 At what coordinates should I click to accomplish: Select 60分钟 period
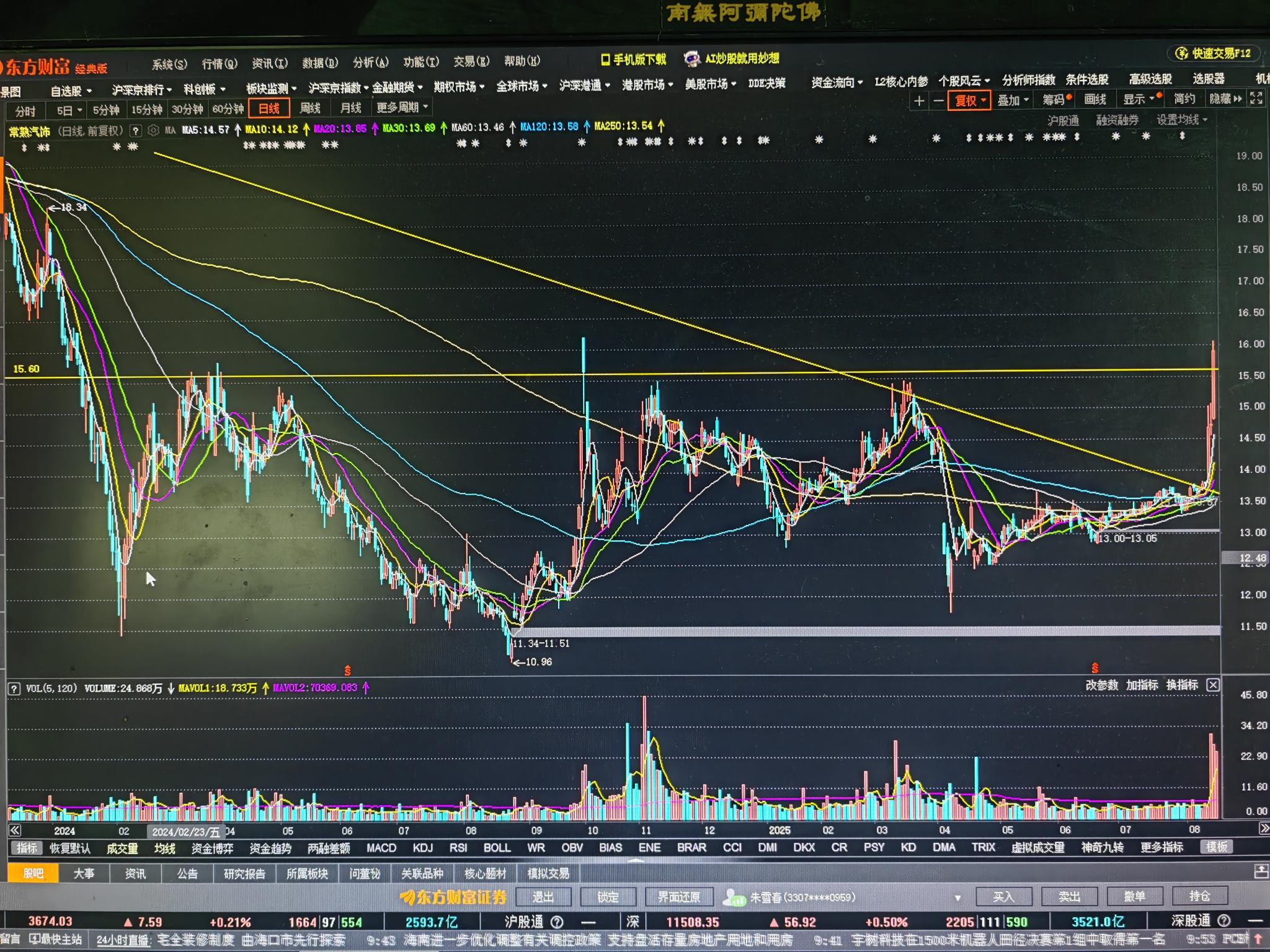(228, 109)
